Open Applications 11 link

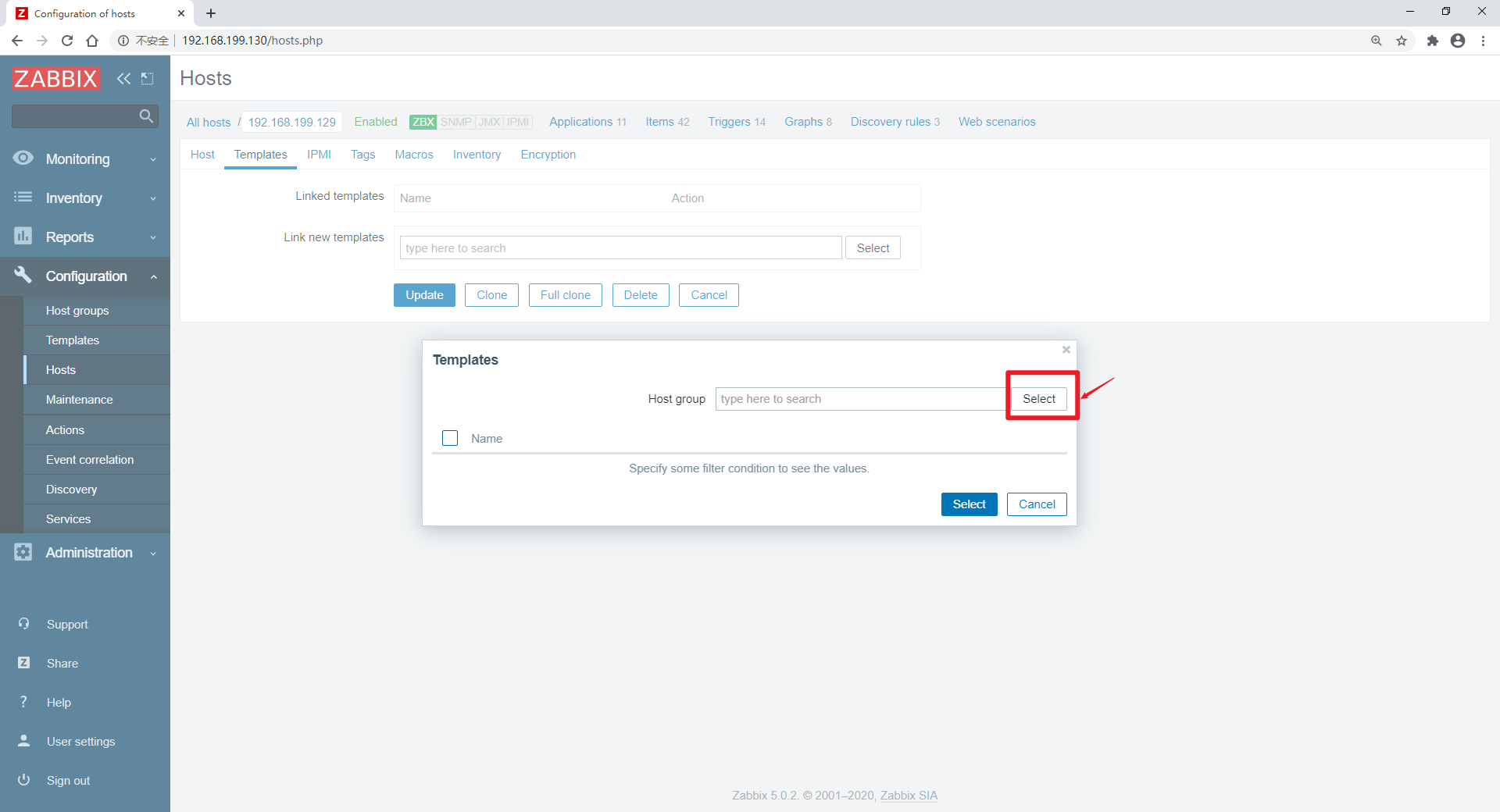(x=587, y=122)
